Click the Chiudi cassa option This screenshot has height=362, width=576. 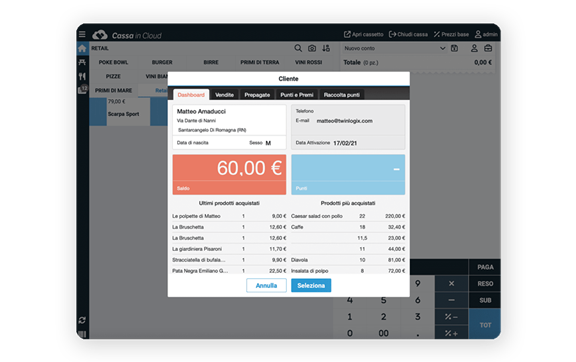coord(408,34)
